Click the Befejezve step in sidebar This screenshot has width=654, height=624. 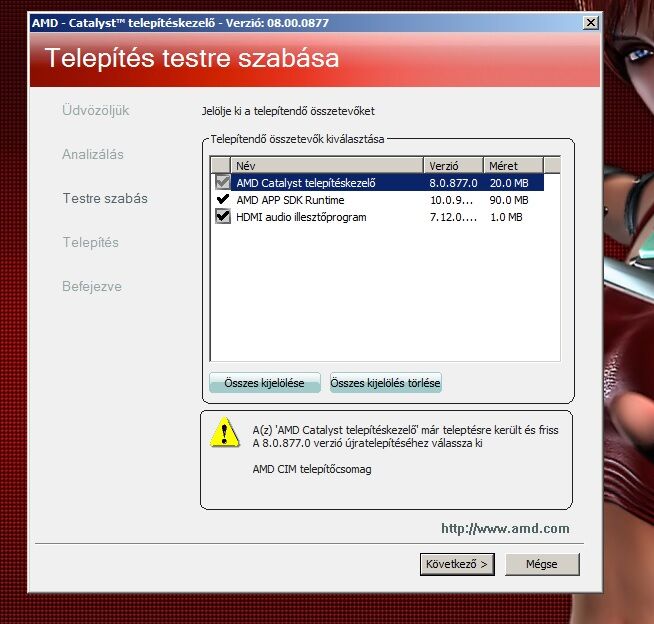[x=92, y=287]
